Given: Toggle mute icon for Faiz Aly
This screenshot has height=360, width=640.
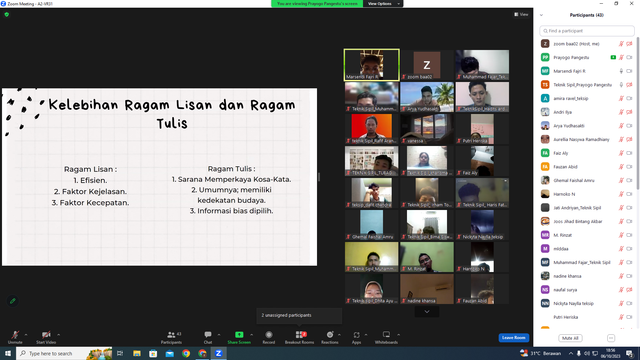Looking at the screenshot, I should 621,153.
